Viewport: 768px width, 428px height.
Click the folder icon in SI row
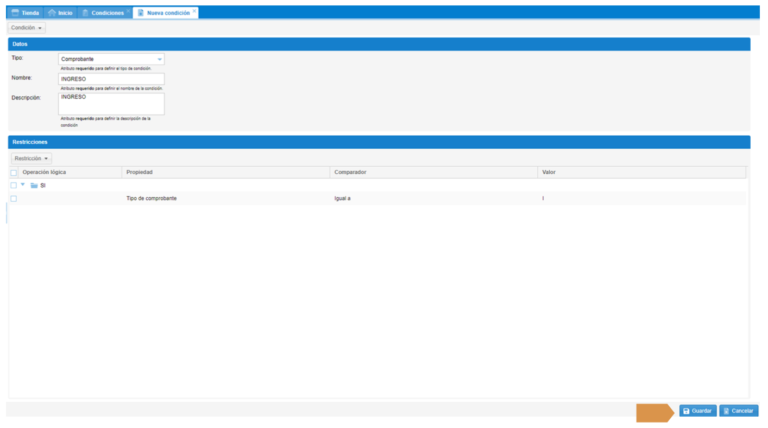pyautogui.click(x=34, y=185)
